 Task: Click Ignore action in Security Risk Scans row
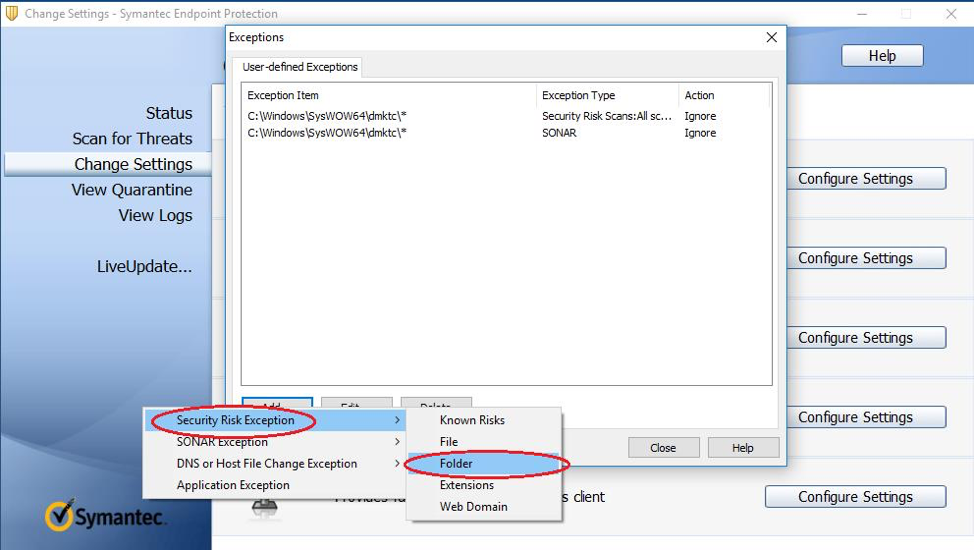[x=700, y=116]
